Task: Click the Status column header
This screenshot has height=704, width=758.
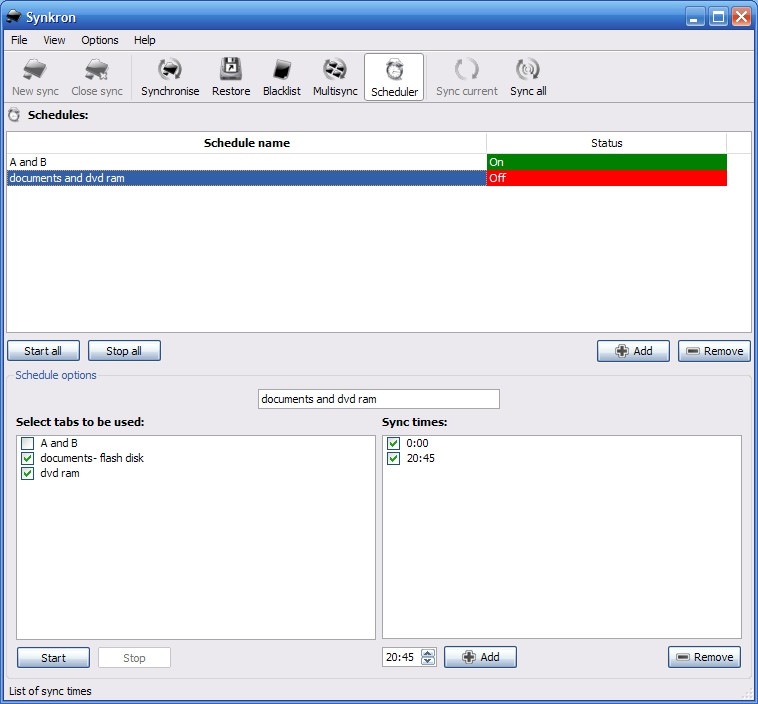Action: [607, 143]
